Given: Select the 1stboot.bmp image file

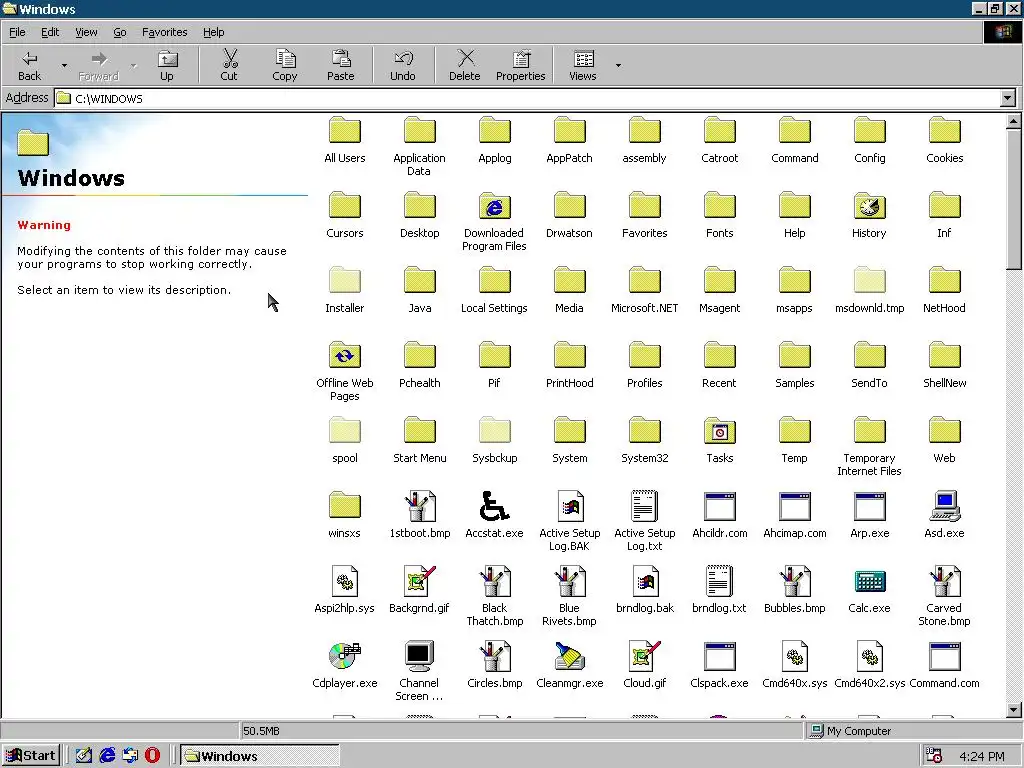Looking at the screenshot, I should coord(419,515).
